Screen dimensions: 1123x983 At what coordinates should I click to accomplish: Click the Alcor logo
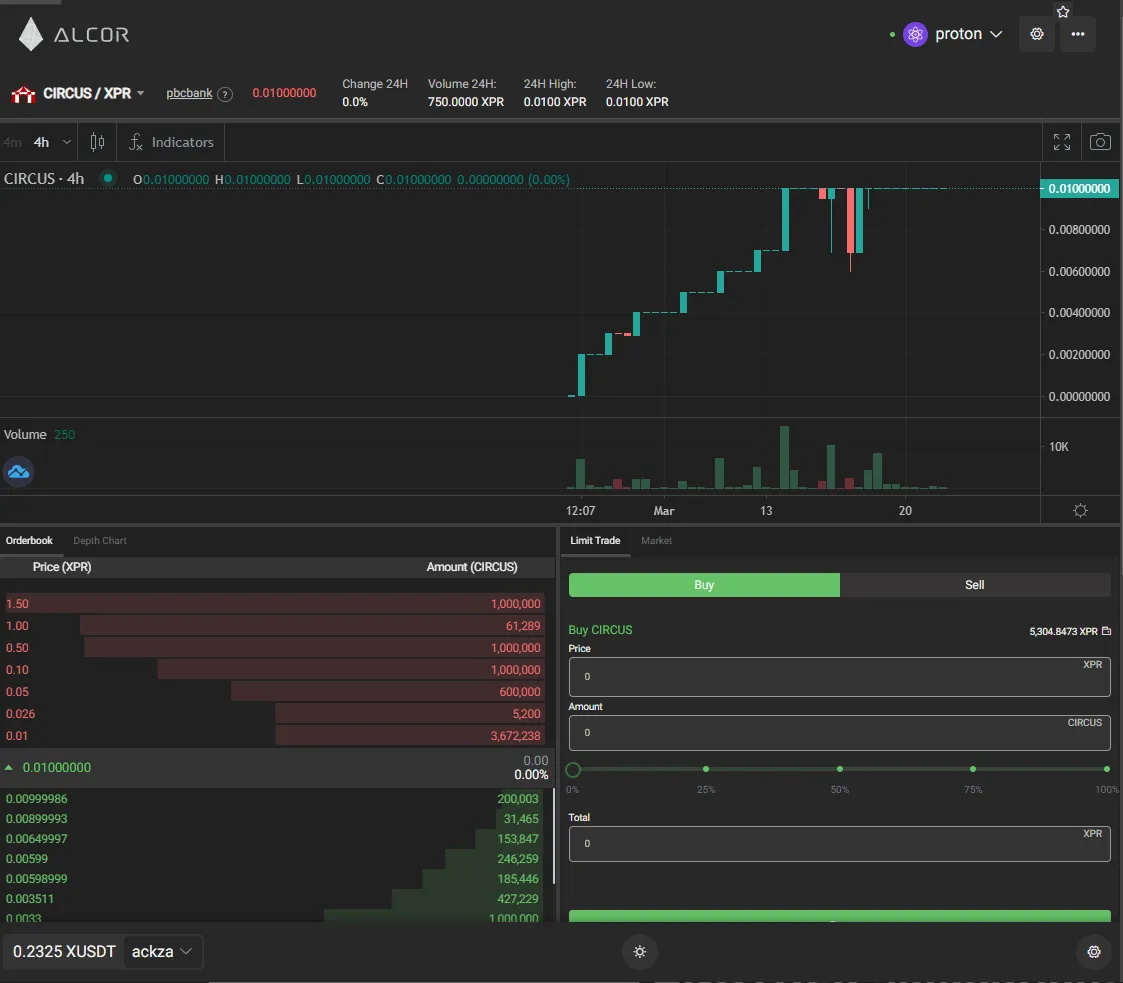click(x=74, y=34)
